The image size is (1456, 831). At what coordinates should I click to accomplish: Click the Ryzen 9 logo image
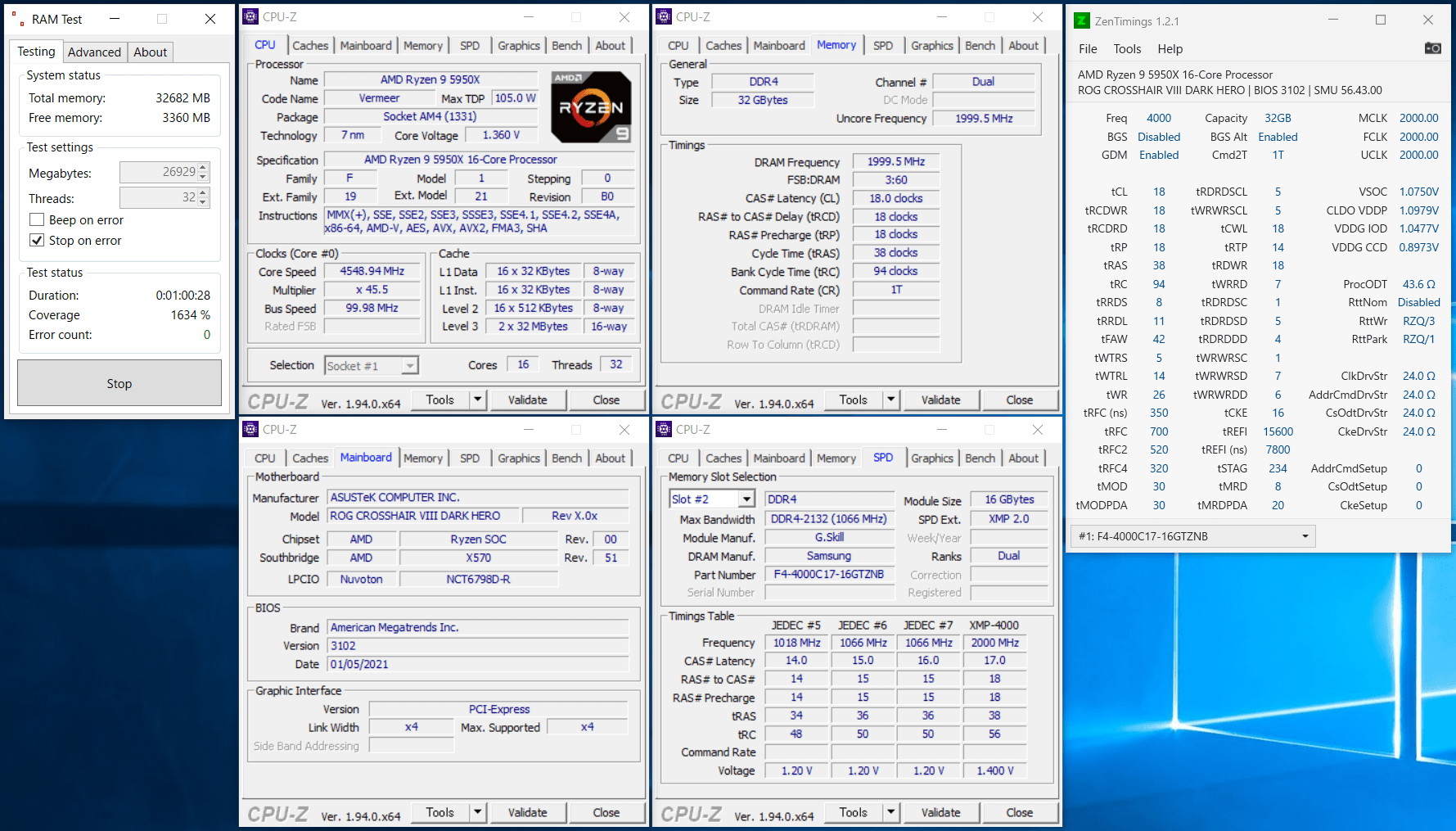[591, 107]
